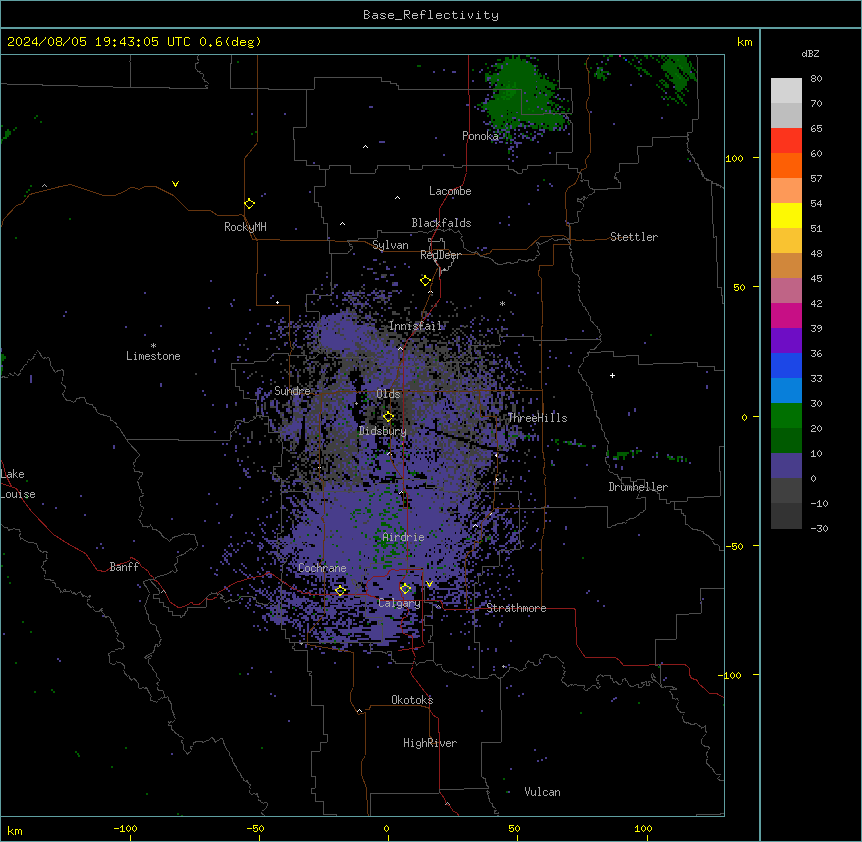Image resolution: width=862 pixels, height=842 pixels.
Task: Click the Banff city label
Action: pos(124,567)
